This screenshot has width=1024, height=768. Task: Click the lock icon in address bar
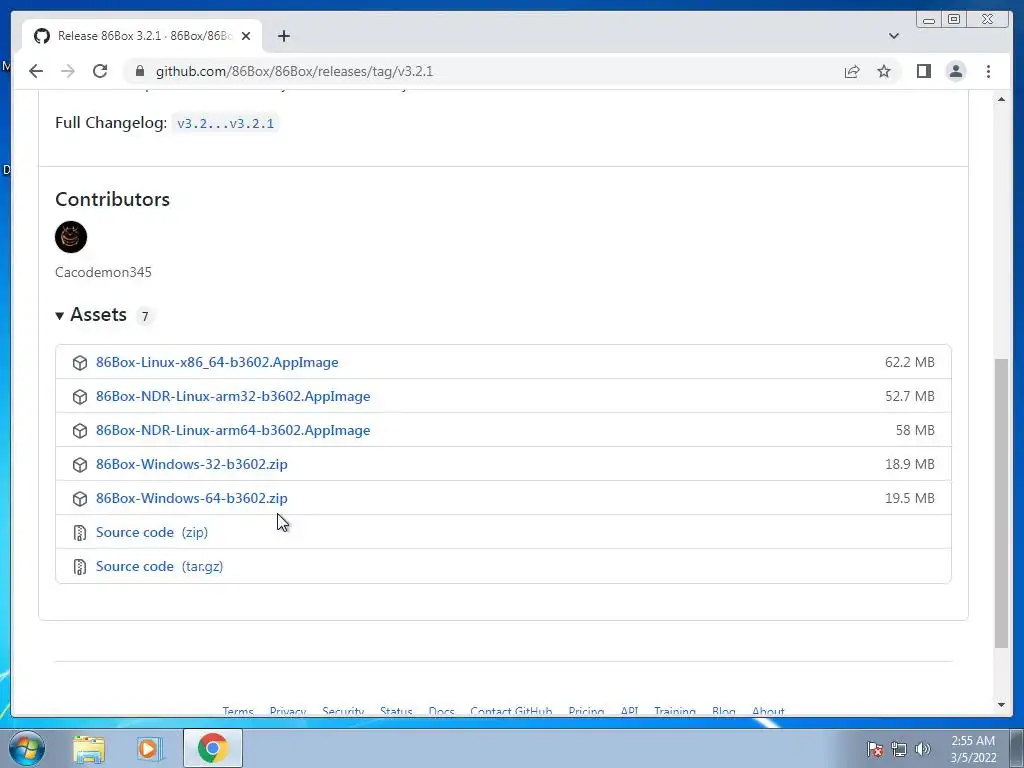click(139, 71)
